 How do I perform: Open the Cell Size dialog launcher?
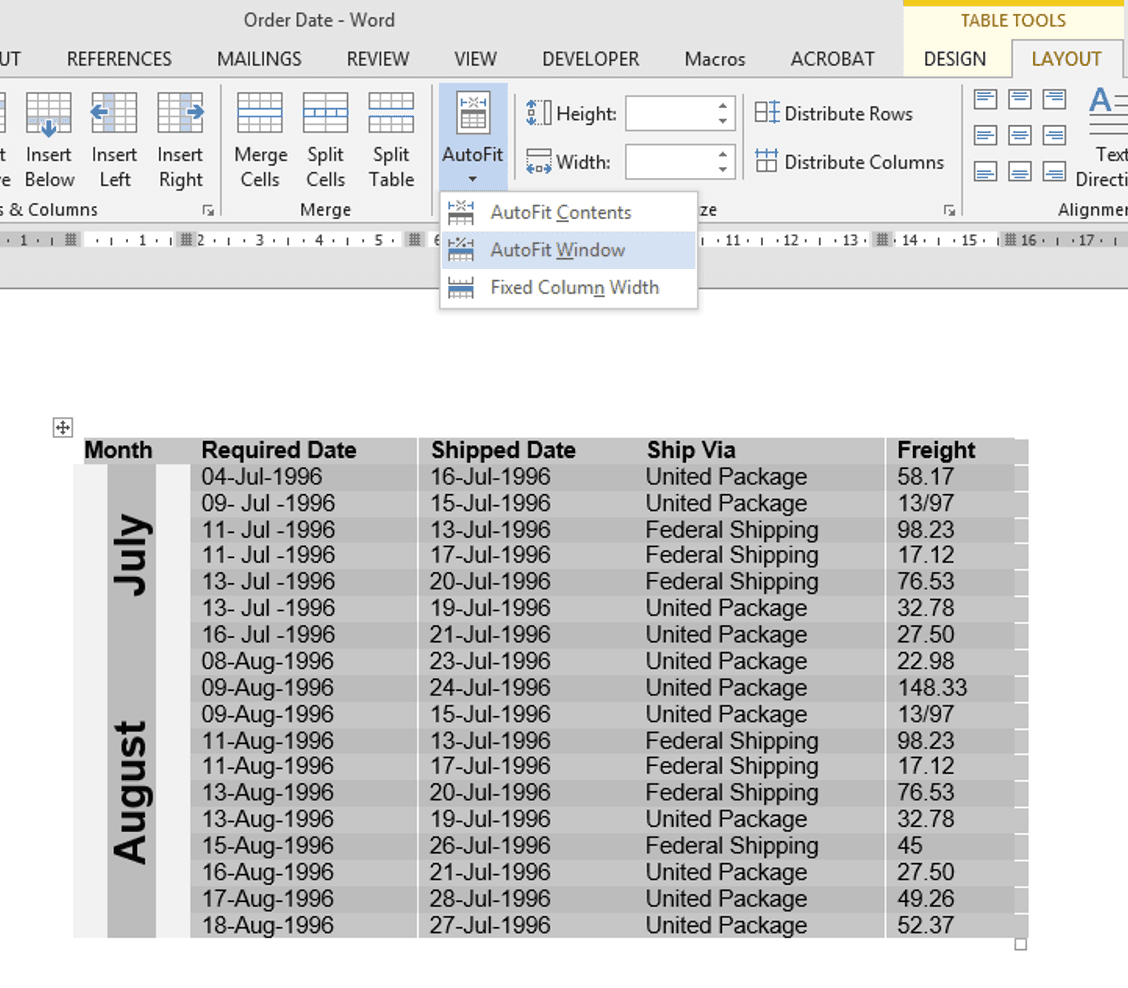pyautogui.click(x=948, y=210)
